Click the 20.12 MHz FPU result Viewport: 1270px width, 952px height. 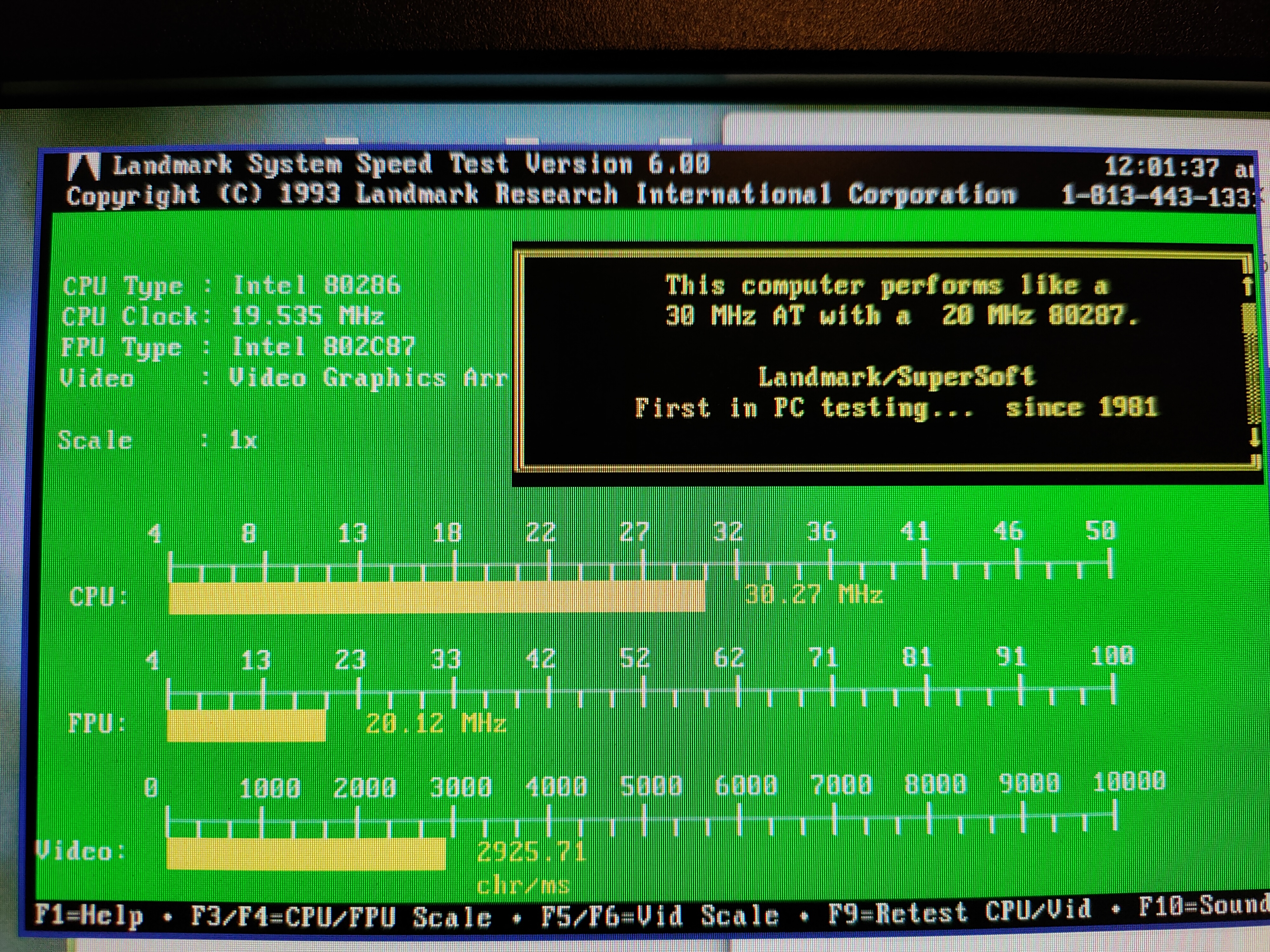tap(436, 724)
